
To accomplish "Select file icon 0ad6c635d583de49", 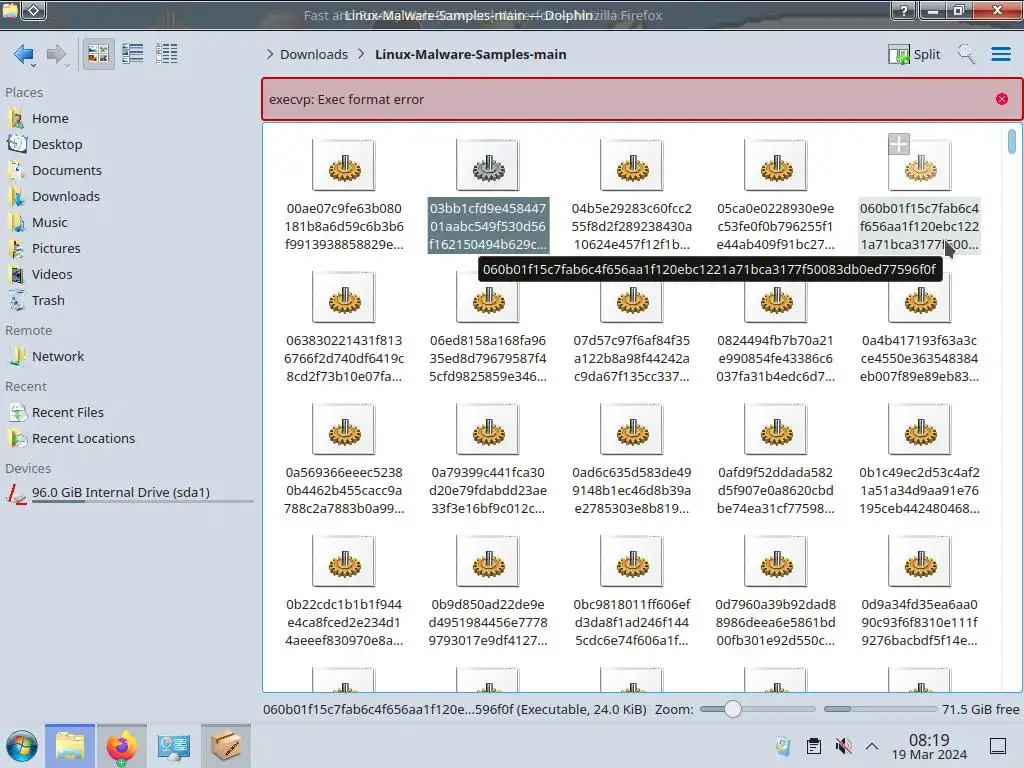I will tap(632, 430).
